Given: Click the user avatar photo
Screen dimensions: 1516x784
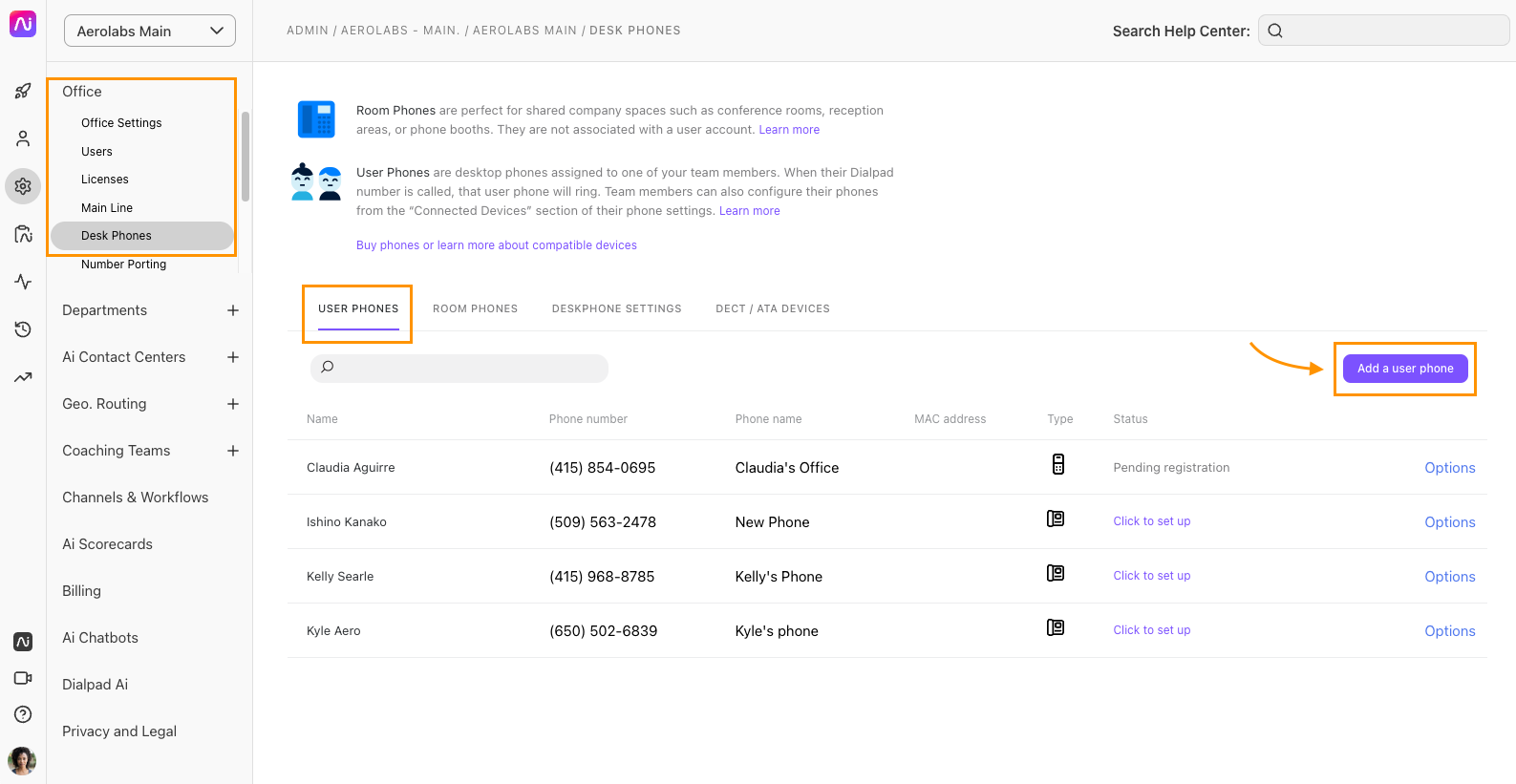Looking at the screenshot, I should (22, 761).
